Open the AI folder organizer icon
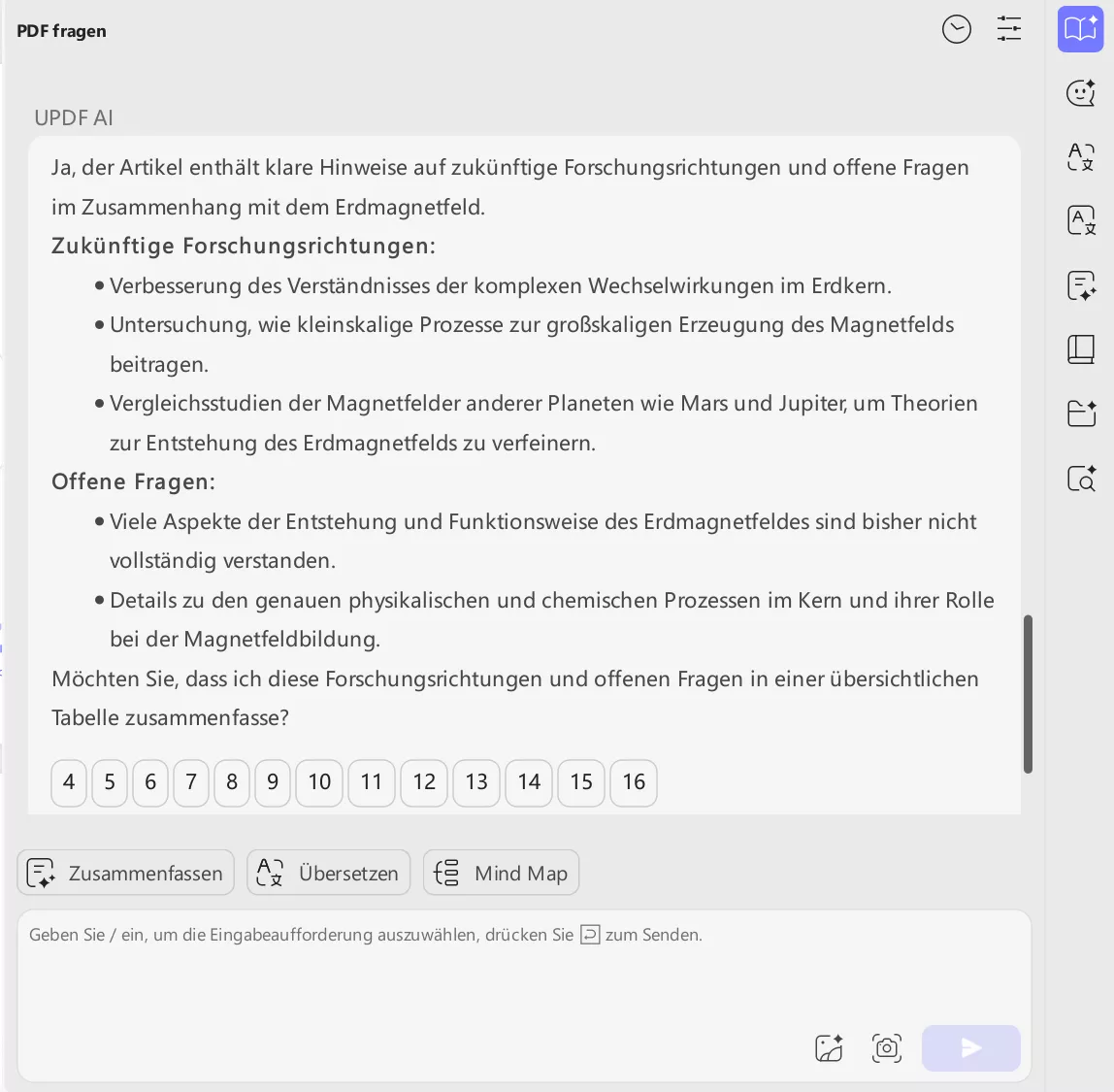The width and height of the screenshot is (1114, 1092). 1080,413
